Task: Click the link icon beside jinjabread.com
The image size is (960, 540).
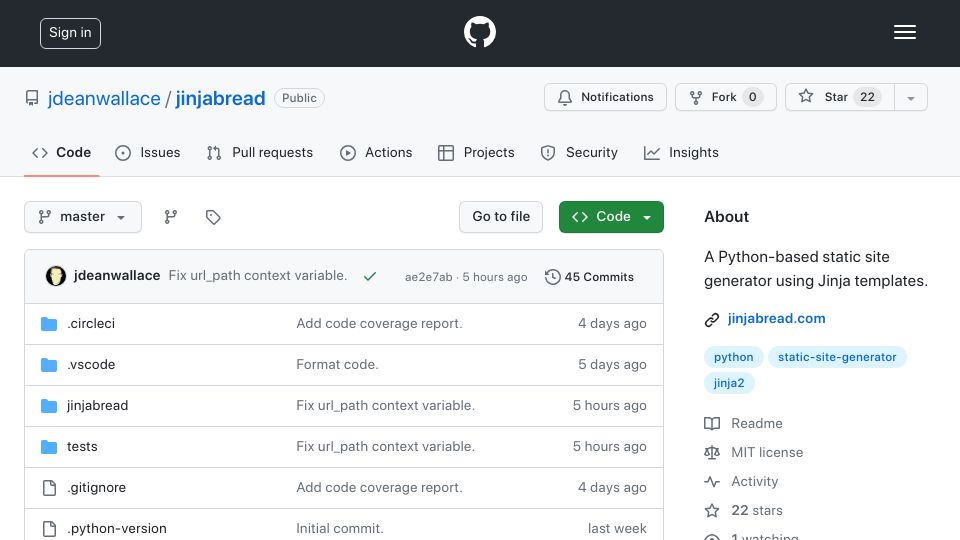Action: [711, 319]
